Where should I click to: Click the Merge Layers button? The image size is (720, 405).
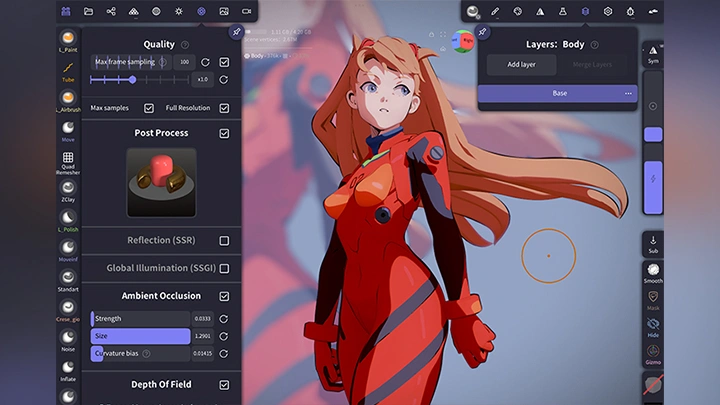tap(592, 65)
